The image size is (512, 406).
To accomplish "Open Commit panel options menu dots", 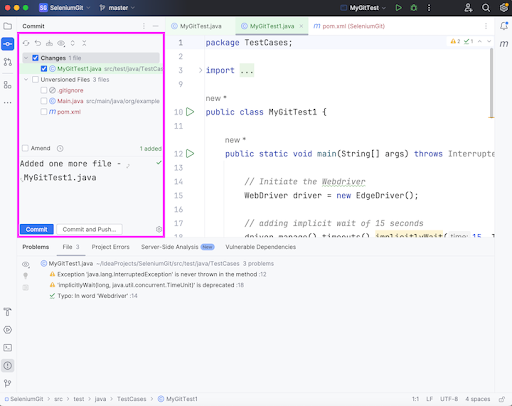I will point(144,26).
